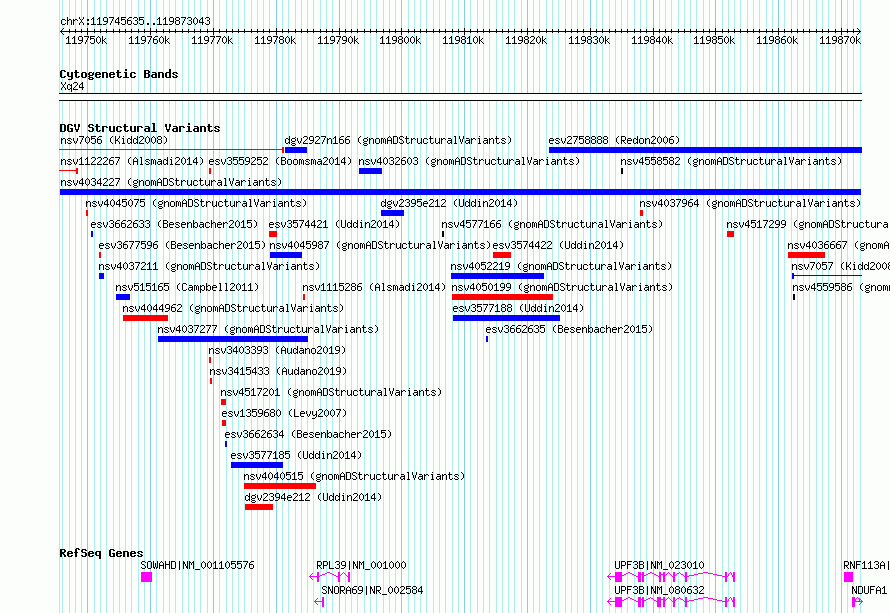Click the esv3662634 (Besenbacher2015) label
The image size is (890, 613).
click(309, 434)
